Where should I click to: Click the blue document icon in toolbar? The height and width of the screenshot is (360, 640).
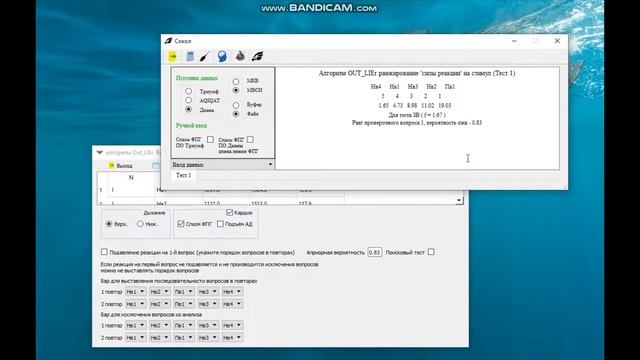(x=190, y=56)
